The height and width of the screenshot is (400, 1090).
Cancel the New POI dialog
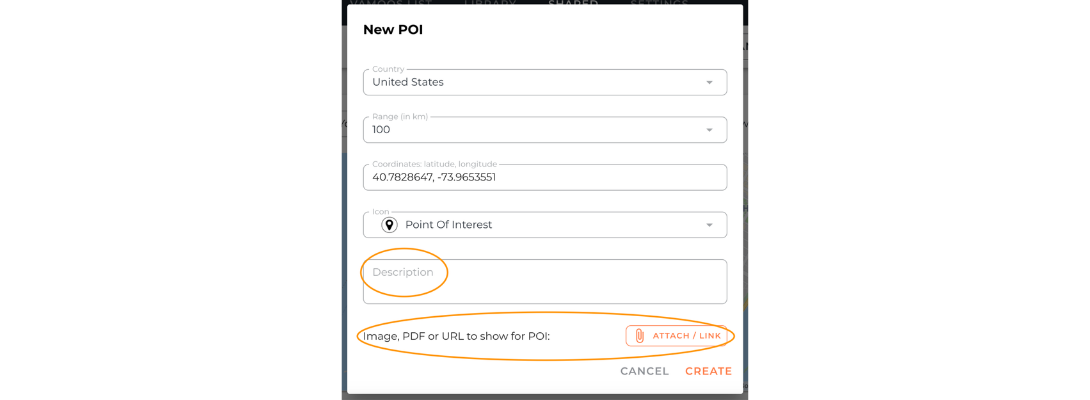coord(644,371)
